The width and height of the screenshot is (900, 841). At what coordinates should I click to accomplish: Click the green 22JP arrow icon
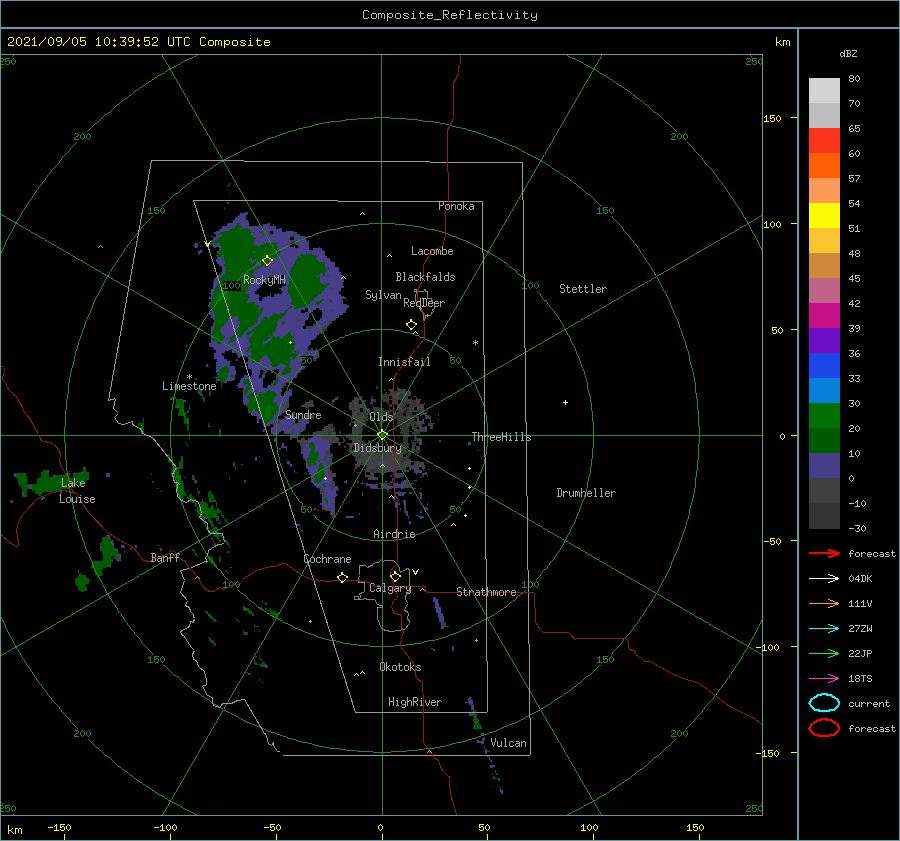(824, 653)
